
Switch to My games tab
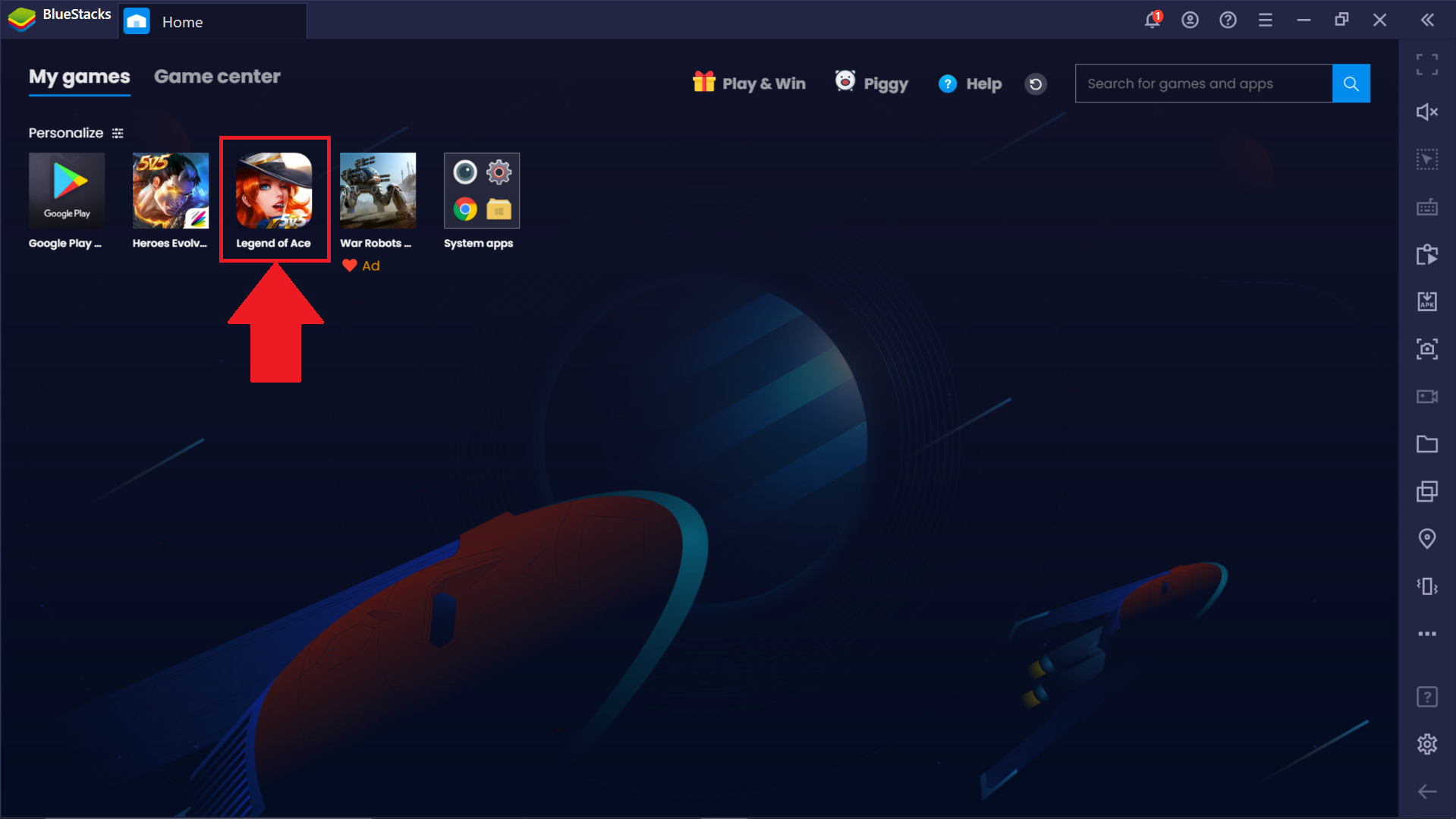(x=80, y=77)
